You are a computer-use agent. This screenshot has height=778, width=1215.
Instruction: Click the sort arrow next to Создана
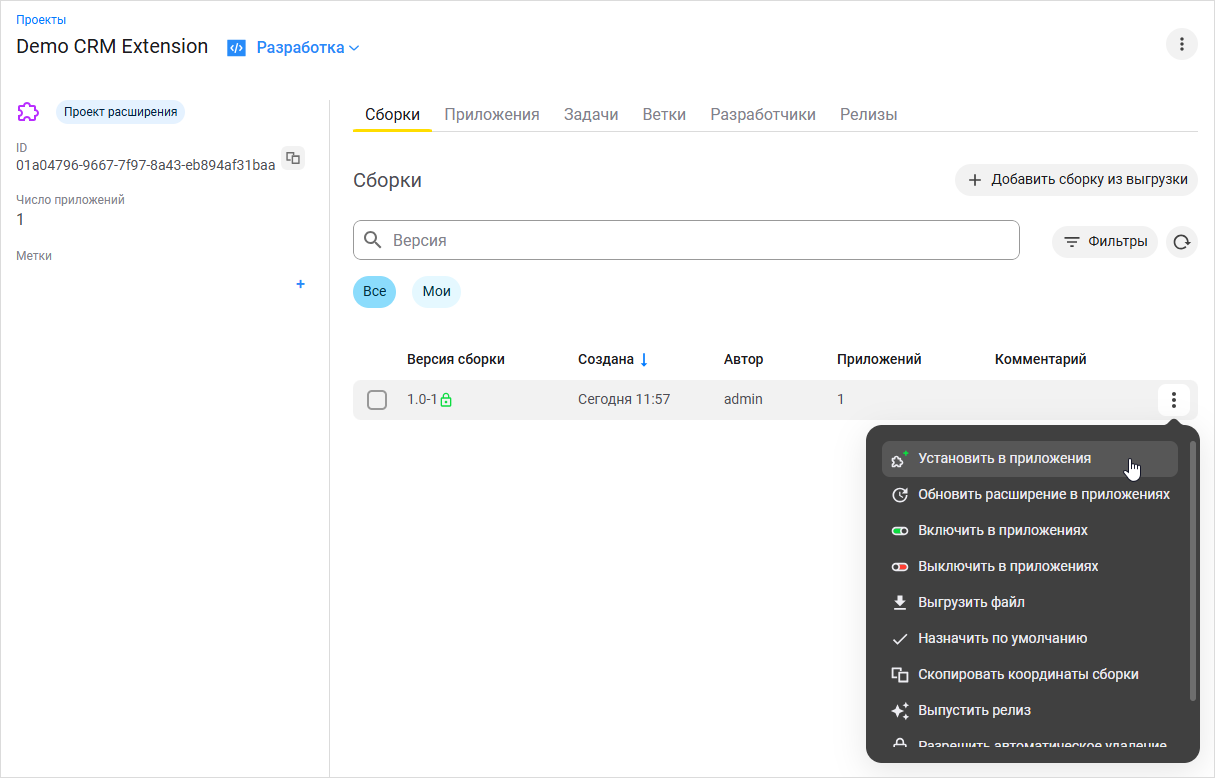[644, 359]
